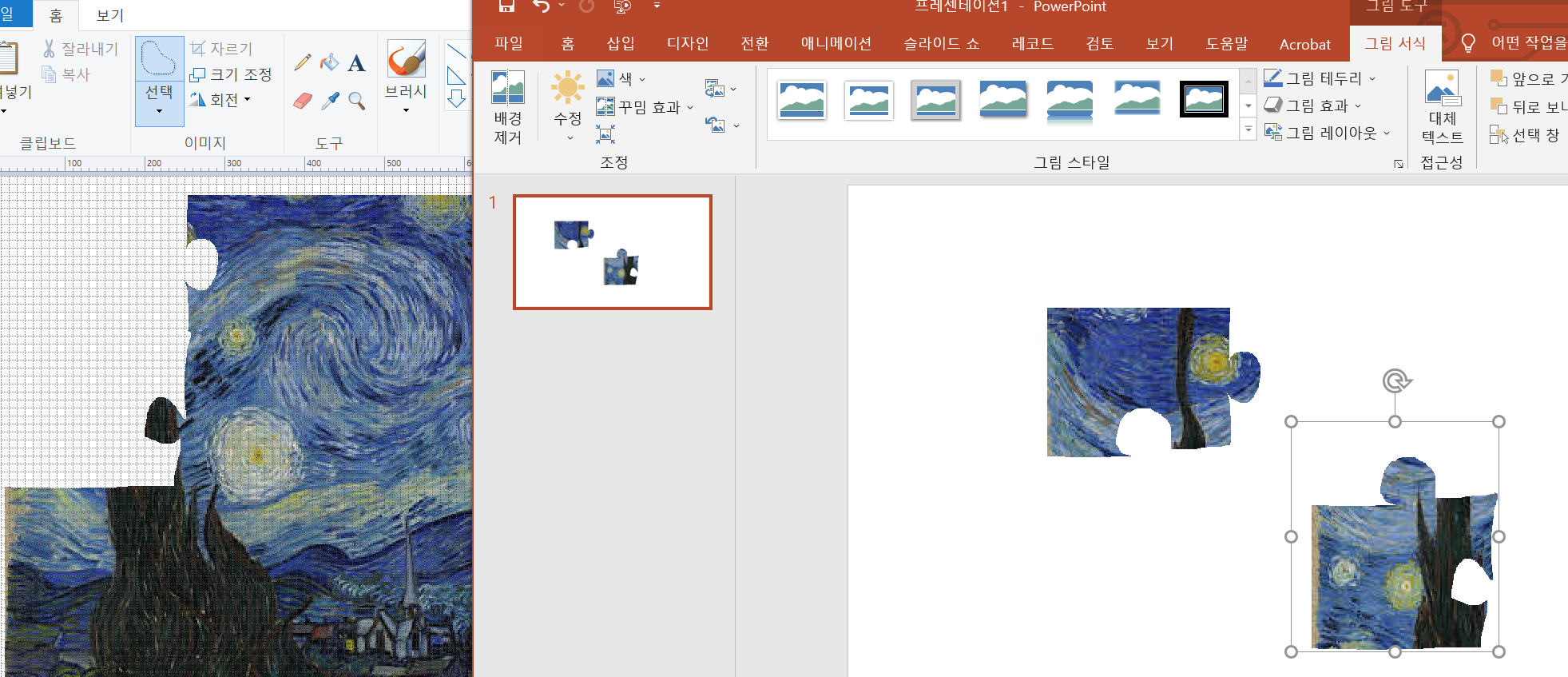The height and width of the screenshot is (677, 1568).
Task: Start slideshow from quick access toolbar
Action: point(622,6)
